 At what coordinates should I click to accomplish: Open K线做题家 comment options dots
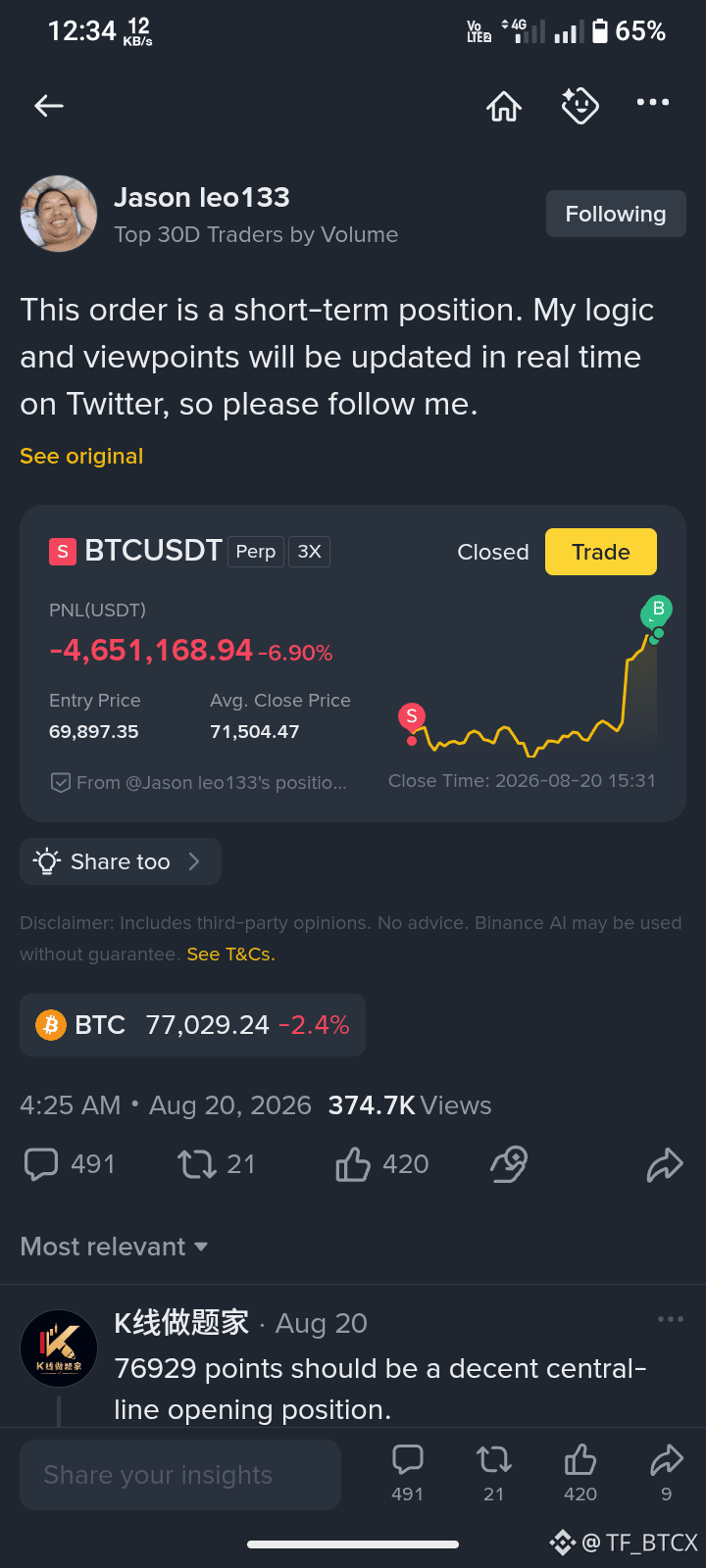point(671,1319)
